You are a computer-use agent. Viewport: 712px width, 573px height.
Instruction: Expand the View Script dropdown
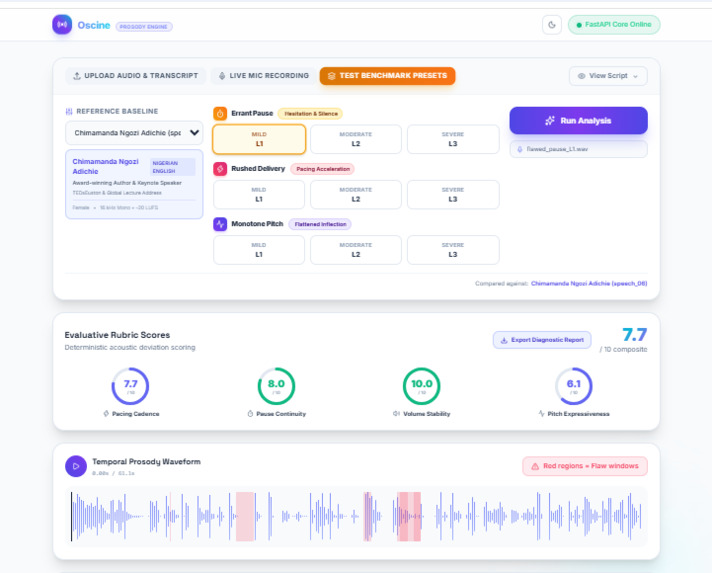click(x=608, y=76)
